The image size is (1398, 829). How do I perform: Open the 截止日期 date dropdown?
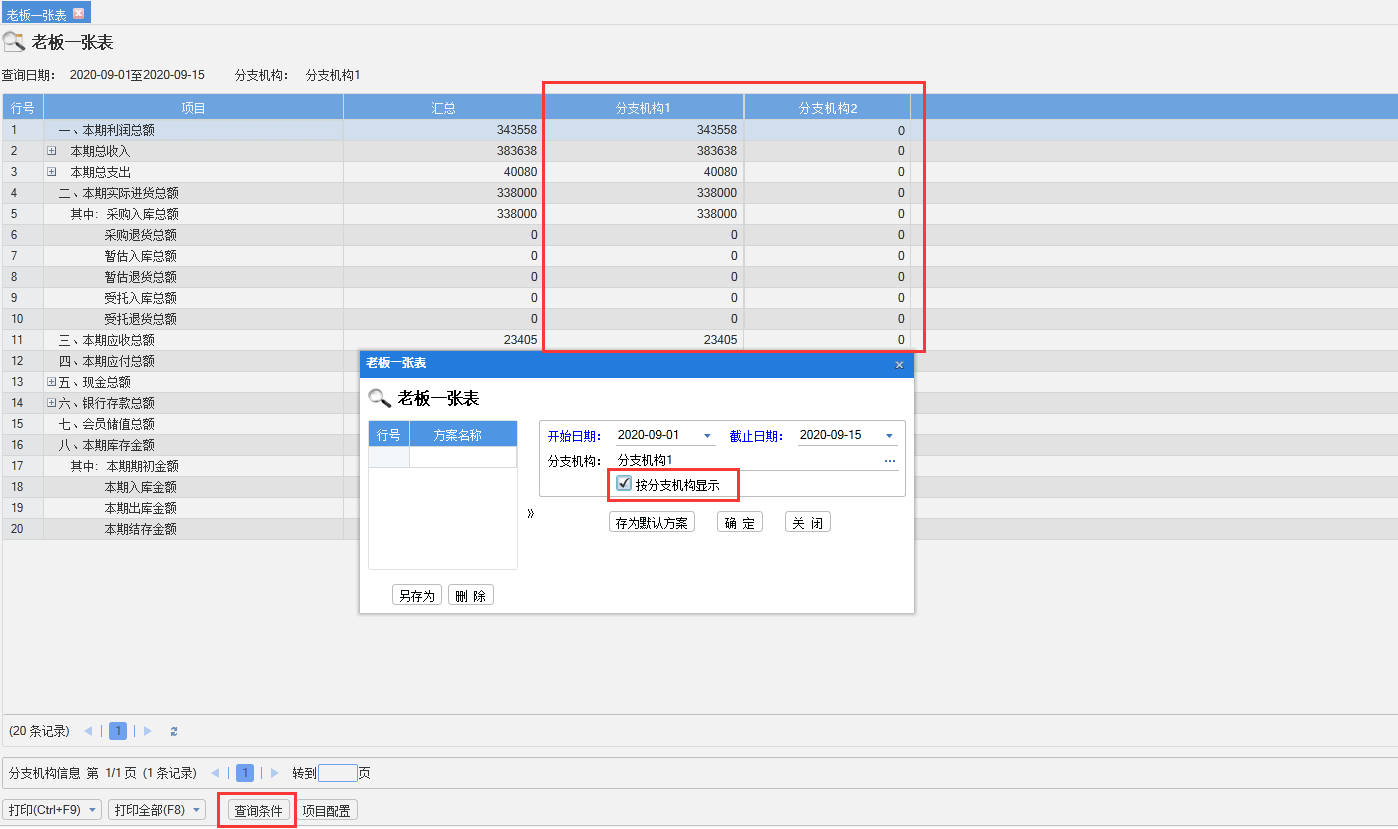click(889, 436)
